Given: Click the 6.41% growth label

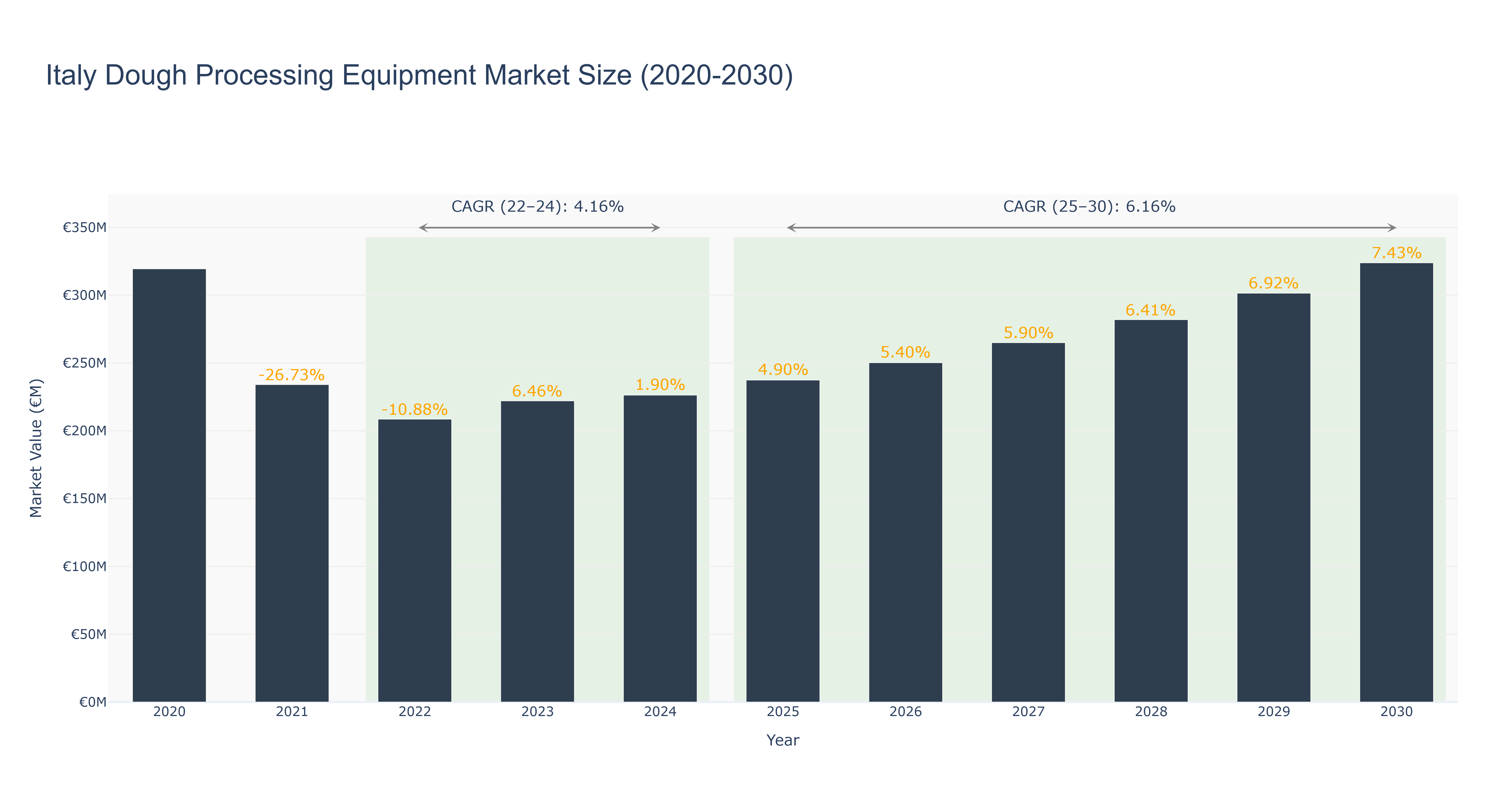Looking at the screenshot, I should coord(1150,310).
